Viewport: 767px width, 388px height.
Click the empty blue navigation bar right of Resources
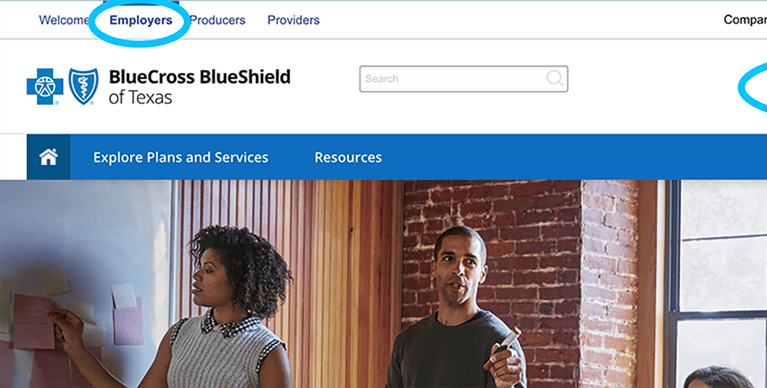[574, 157]
